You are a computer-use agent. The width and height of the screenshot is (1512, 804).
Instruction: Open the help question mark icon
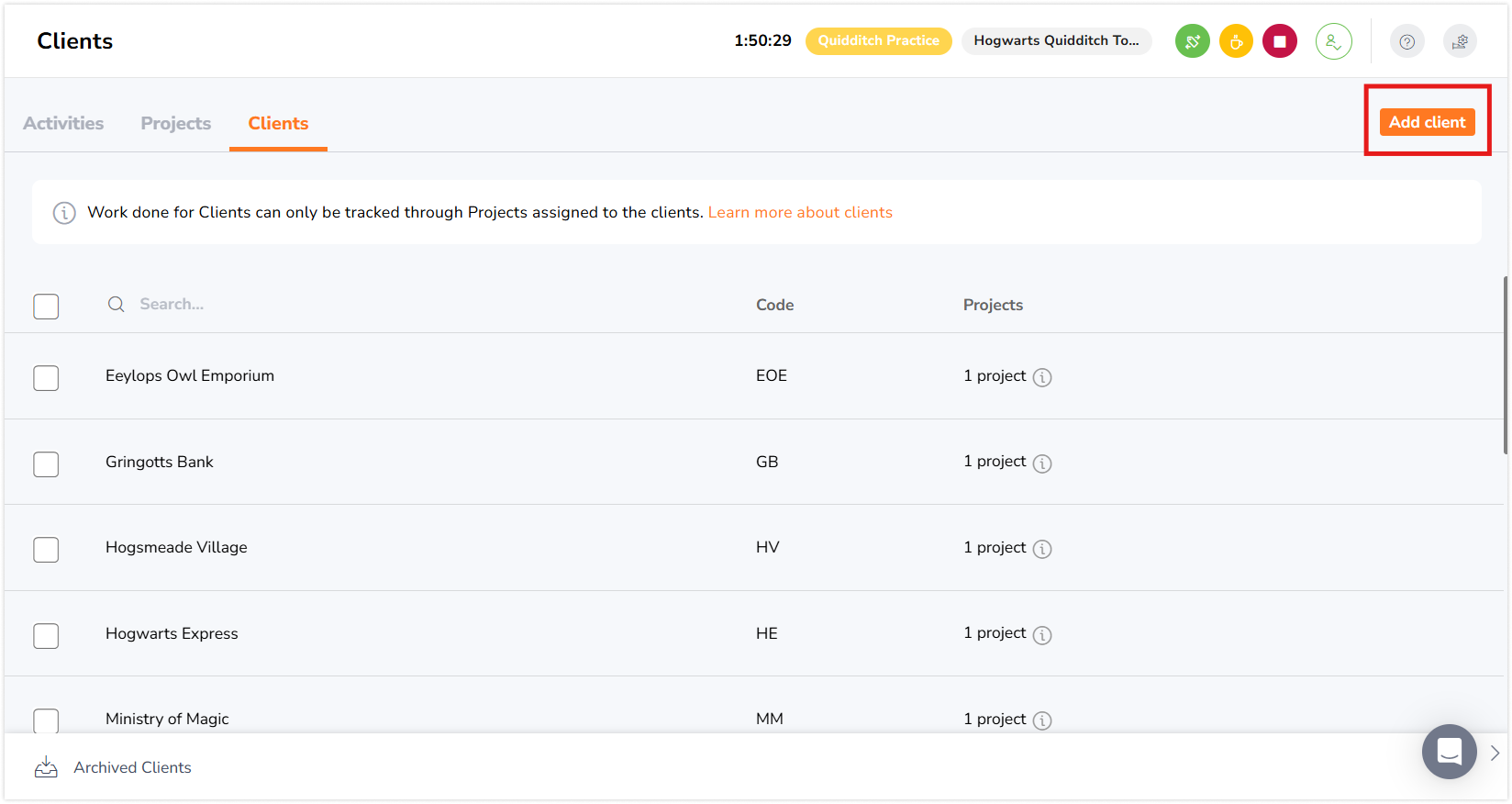(x=1406, y=41)
